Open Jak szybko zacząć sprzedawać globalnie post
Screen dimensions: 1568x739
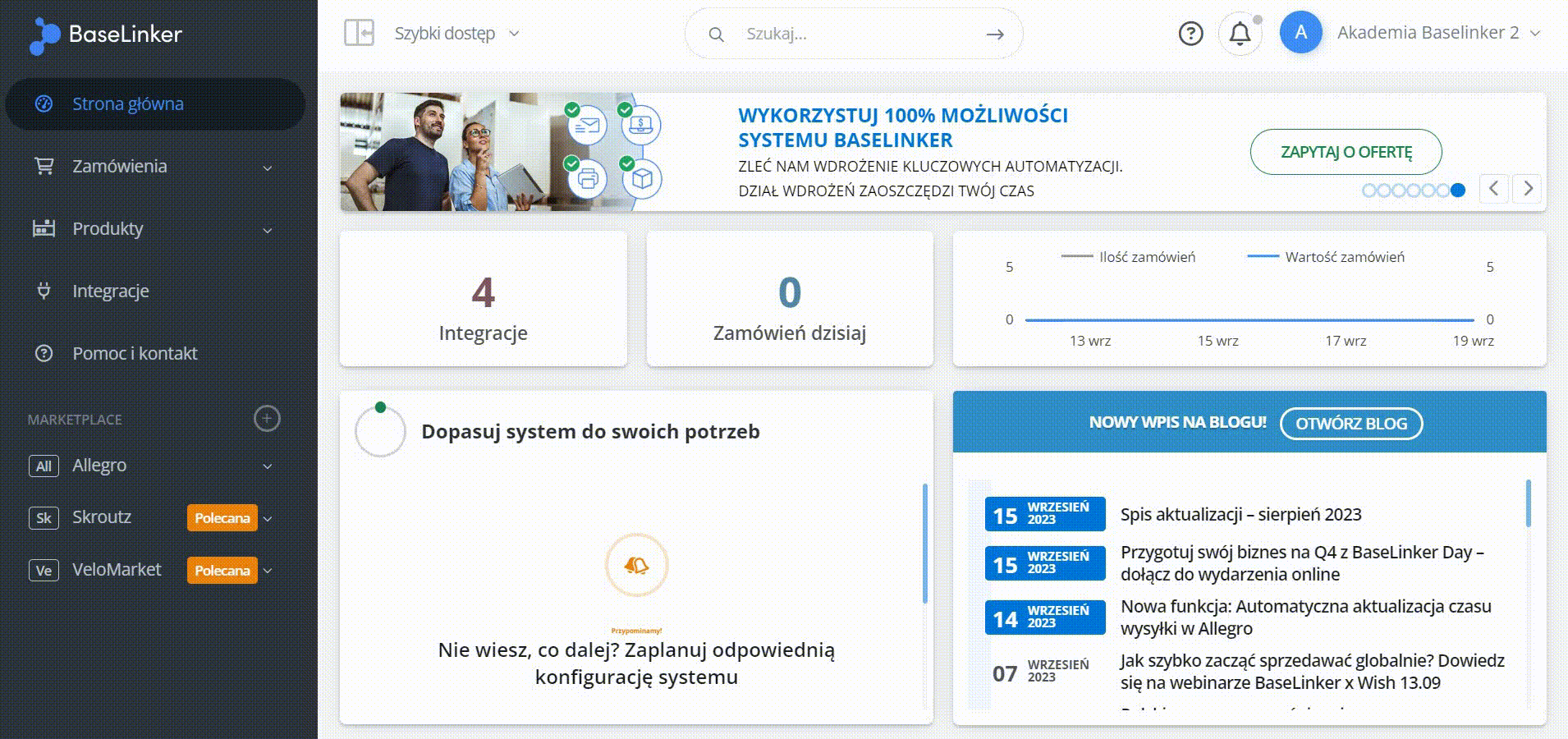coord(1312,672)
